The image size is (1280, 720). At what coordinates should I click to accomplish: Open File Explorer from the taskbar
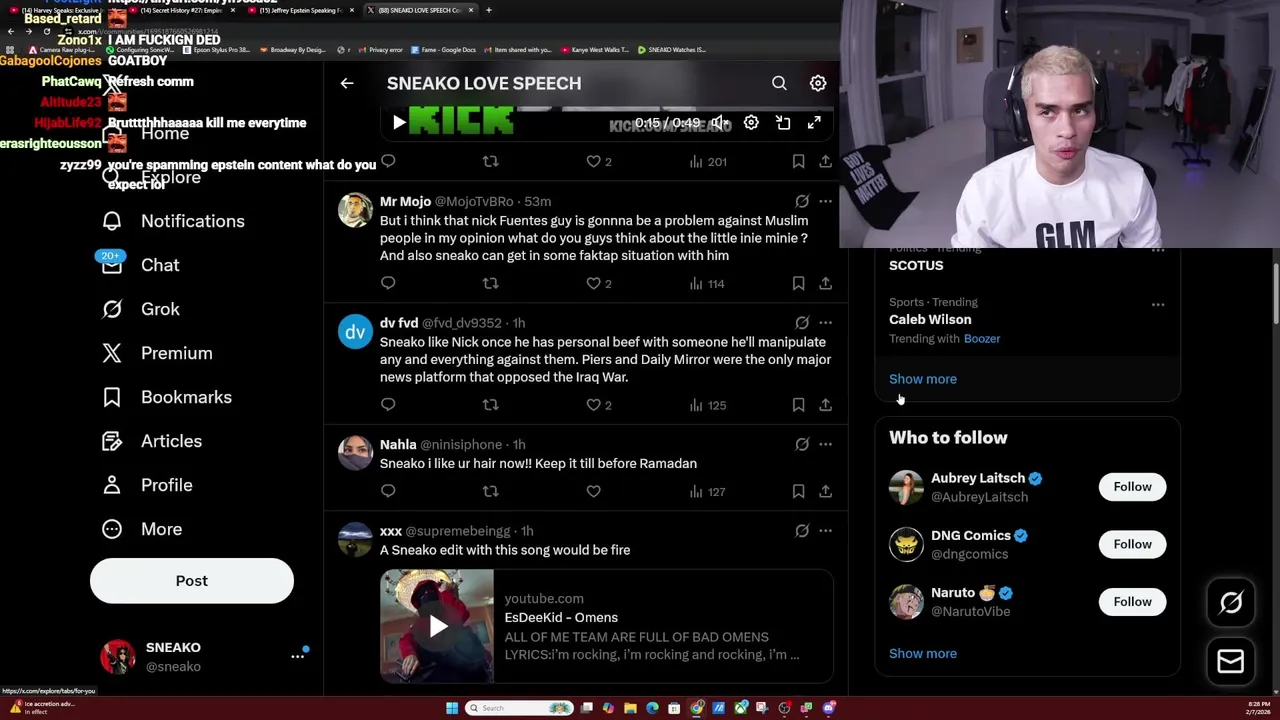click(630, 708)
